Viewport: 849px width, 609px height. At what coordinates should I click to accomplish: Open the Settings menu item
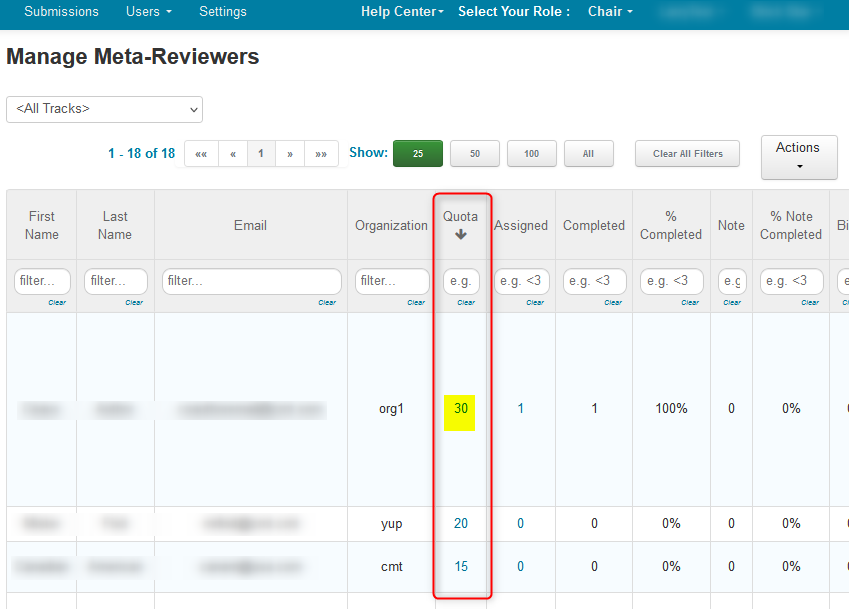(x=223, y=11)
